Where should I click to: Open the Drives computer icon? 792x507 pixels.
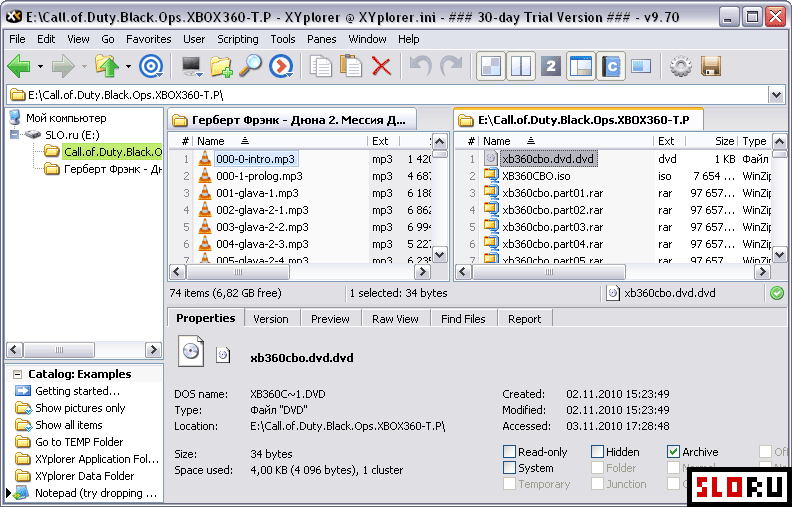click(192, 66)
